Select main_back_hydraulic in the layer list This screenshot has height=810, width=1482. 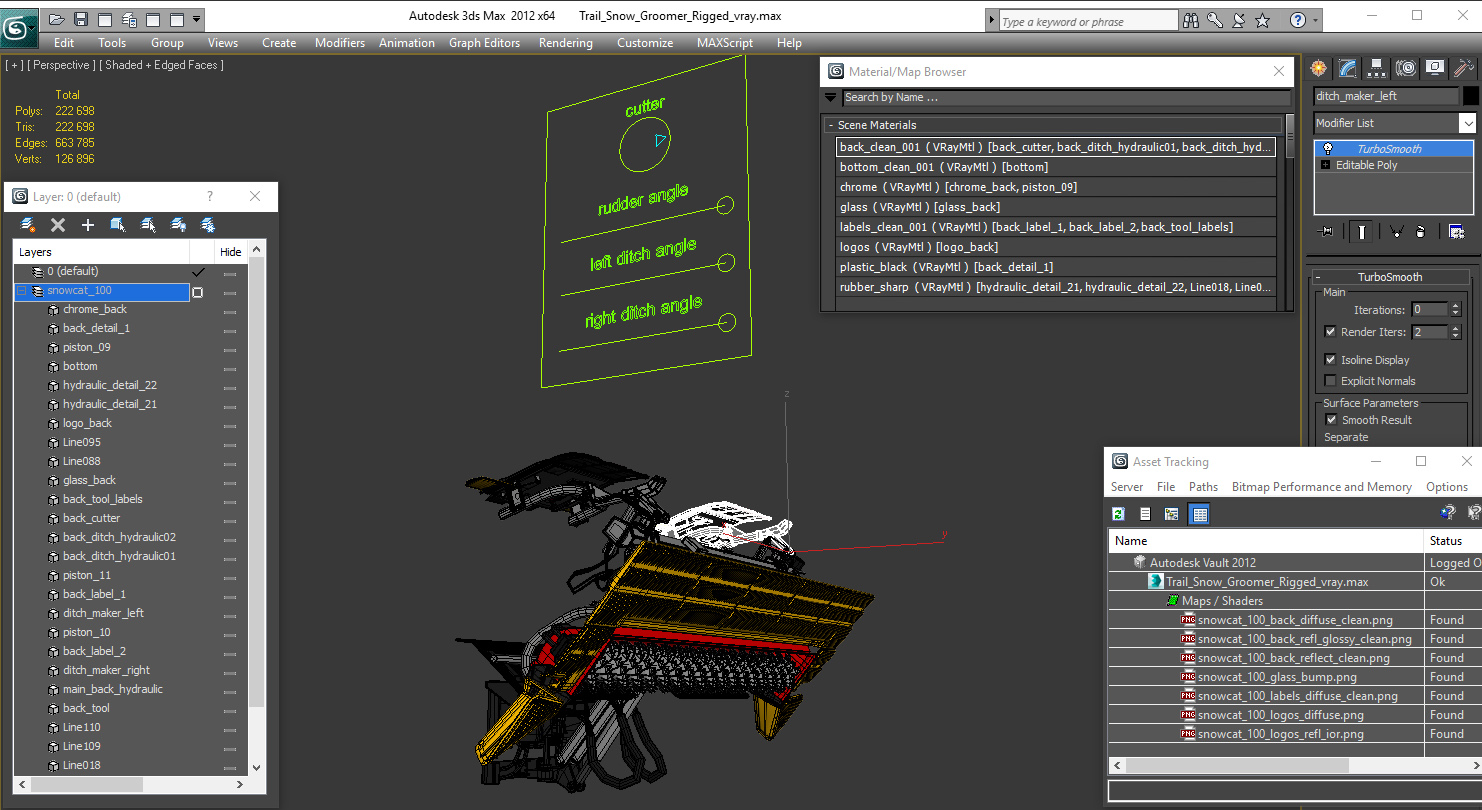point(113,689)
